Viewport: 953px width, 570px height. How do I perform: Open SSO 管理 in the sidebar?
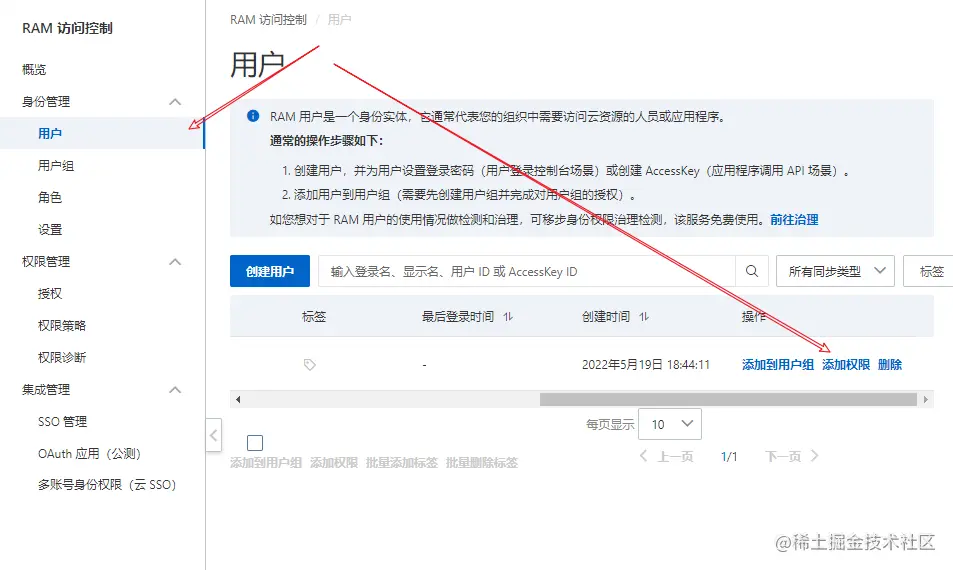(x=63, y=422)
